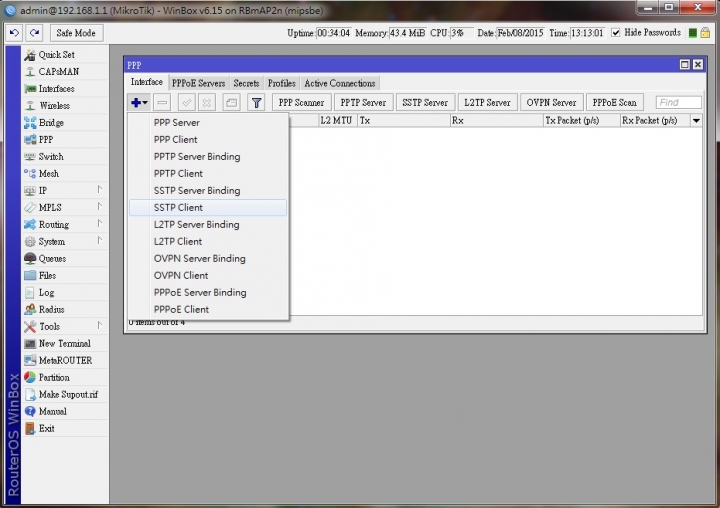Open New Terminal
Image resolution: width=720 pixels, height=508 pixels.
coord(64,344)
